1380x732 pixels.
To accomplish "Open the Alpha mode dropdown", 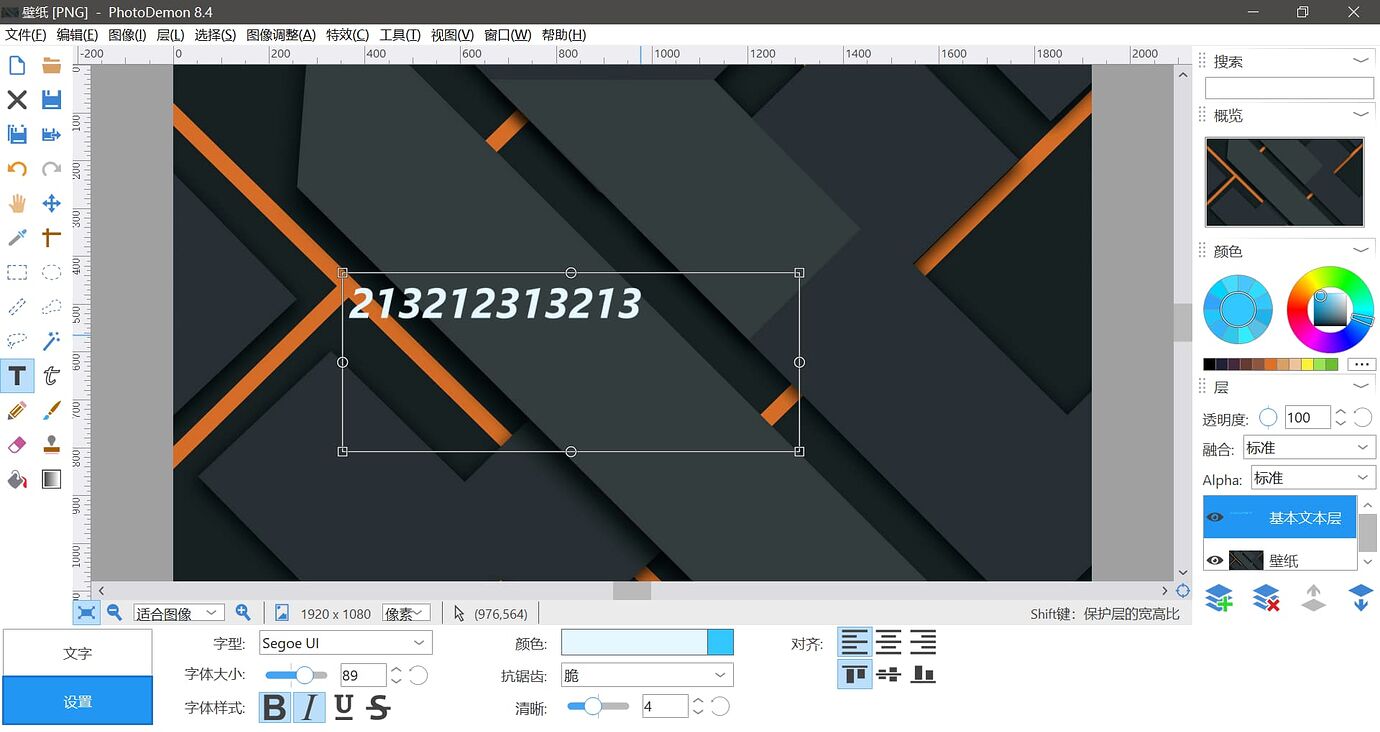I will pos(1313,478).
